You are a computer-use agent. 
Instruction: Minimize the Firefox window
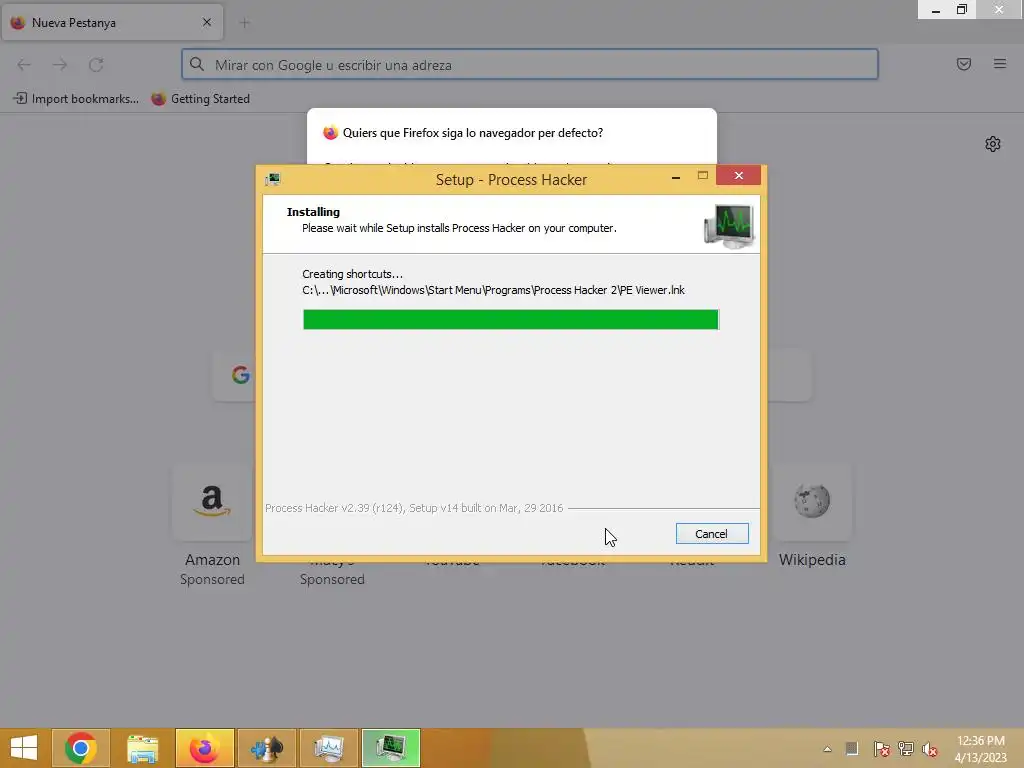tap(936, 9)
